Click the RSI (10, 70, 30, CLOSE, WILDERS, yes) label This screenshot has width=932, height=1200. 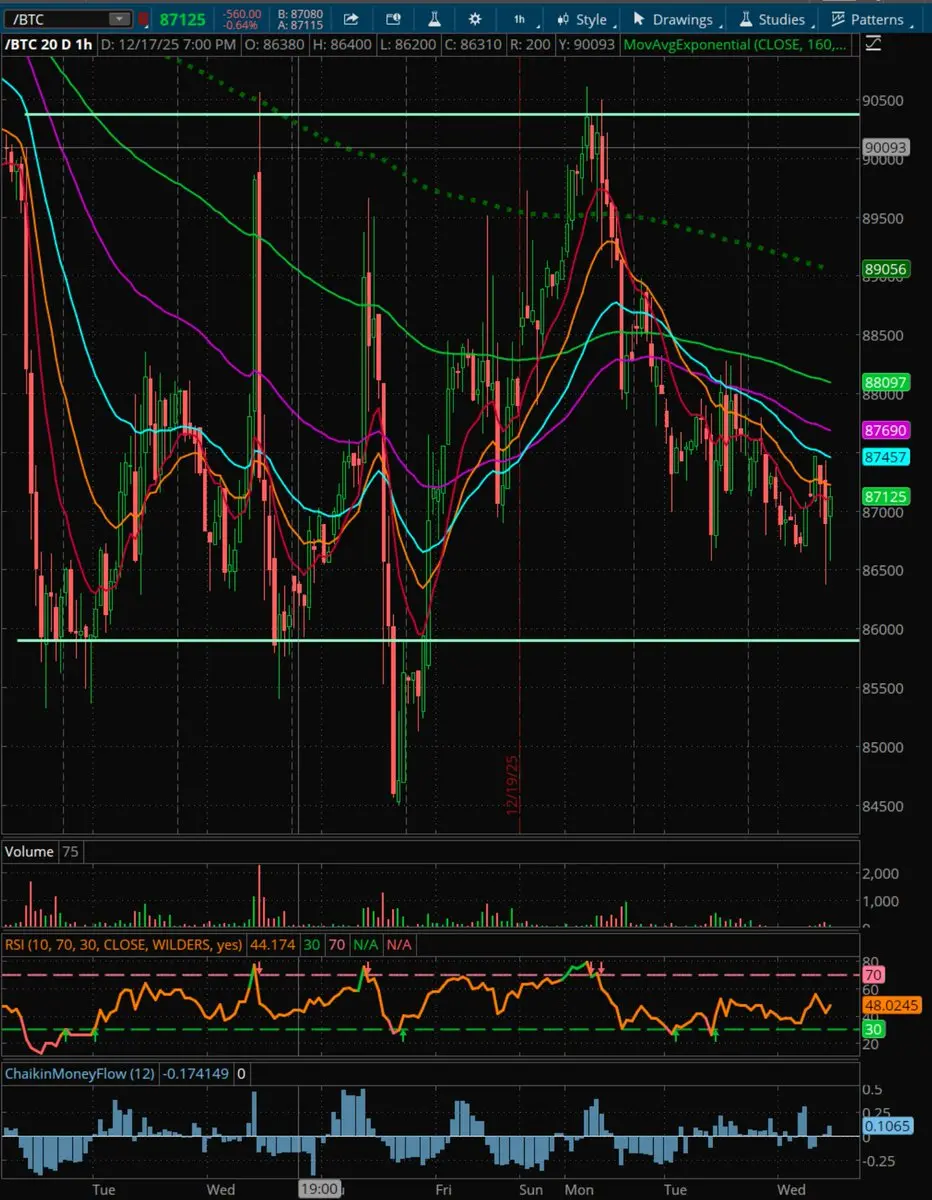click(x=124, y=944)
